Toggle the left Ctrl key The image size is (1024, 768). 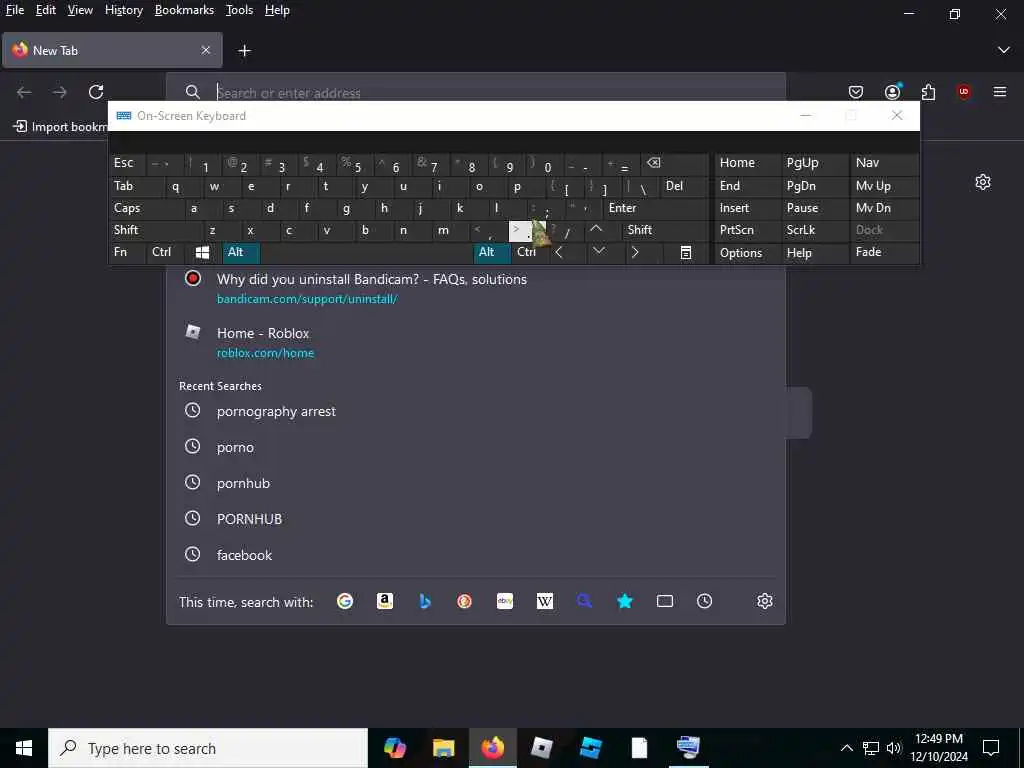tap(166, 252)
